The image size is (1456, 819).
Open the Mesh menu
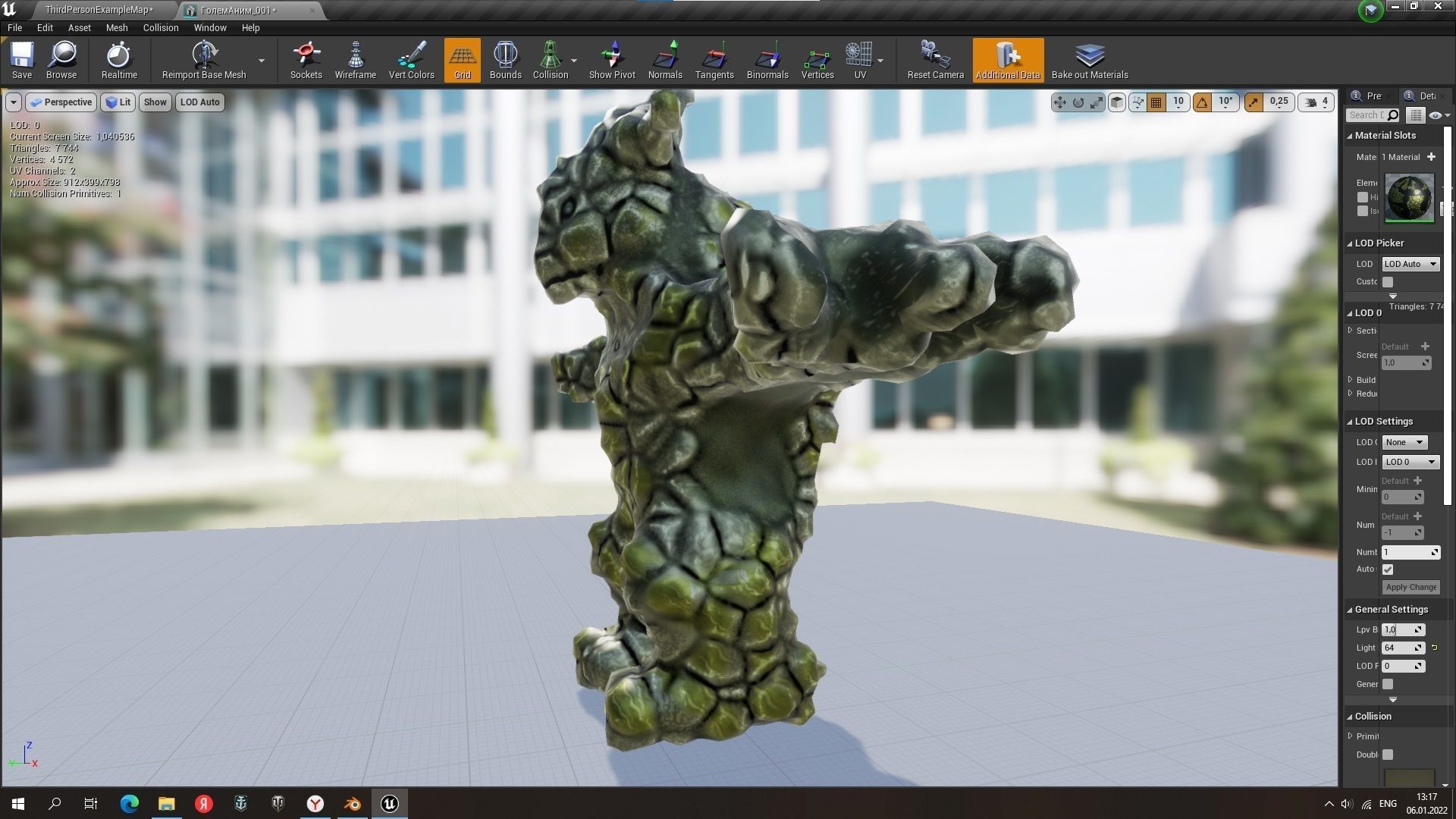click(117, 27)
